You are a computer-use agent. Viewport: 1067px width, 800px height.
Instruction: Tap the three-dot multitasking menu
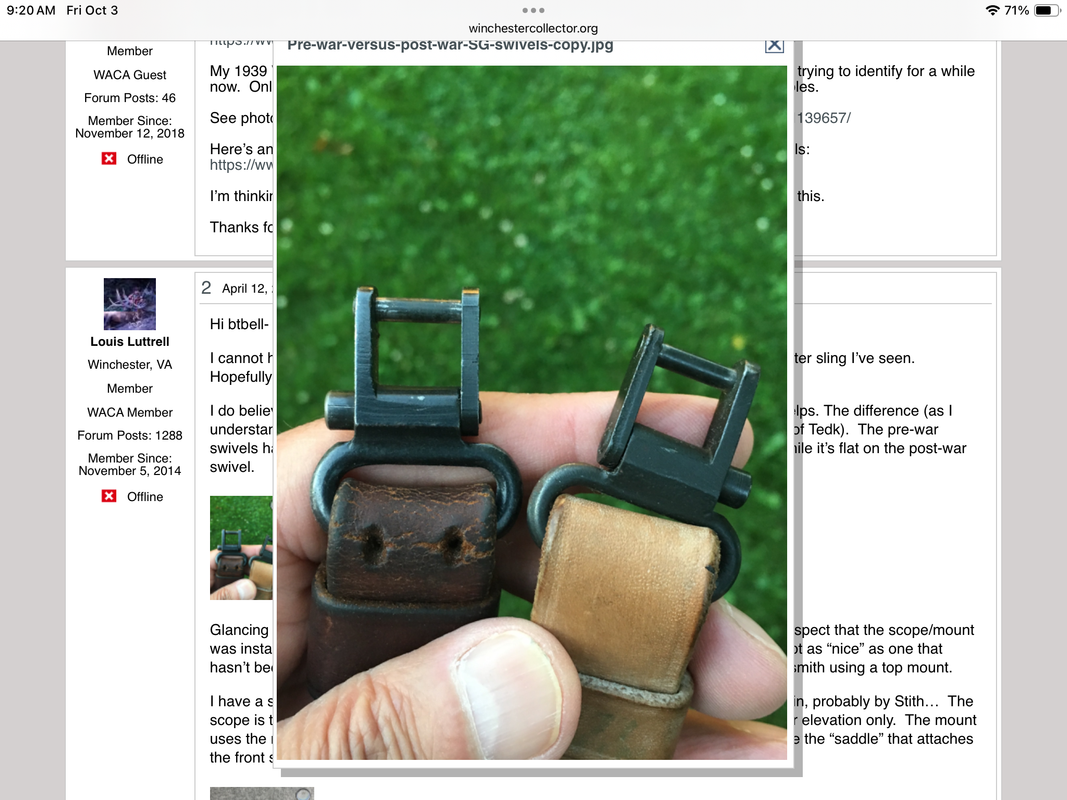tap(533, 10)
